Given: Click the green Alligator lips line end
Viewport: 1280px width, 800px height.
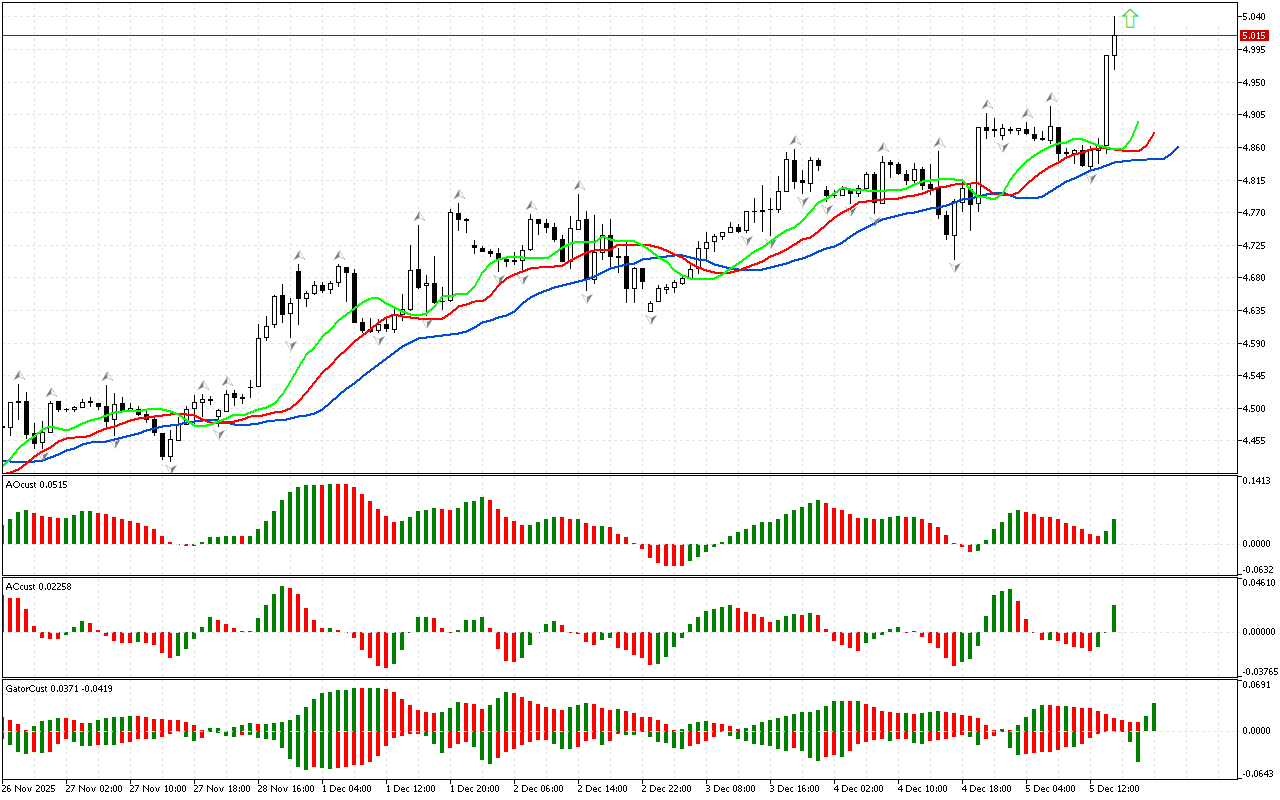Looking at the screenshot, I should [x=1138, y=122].
